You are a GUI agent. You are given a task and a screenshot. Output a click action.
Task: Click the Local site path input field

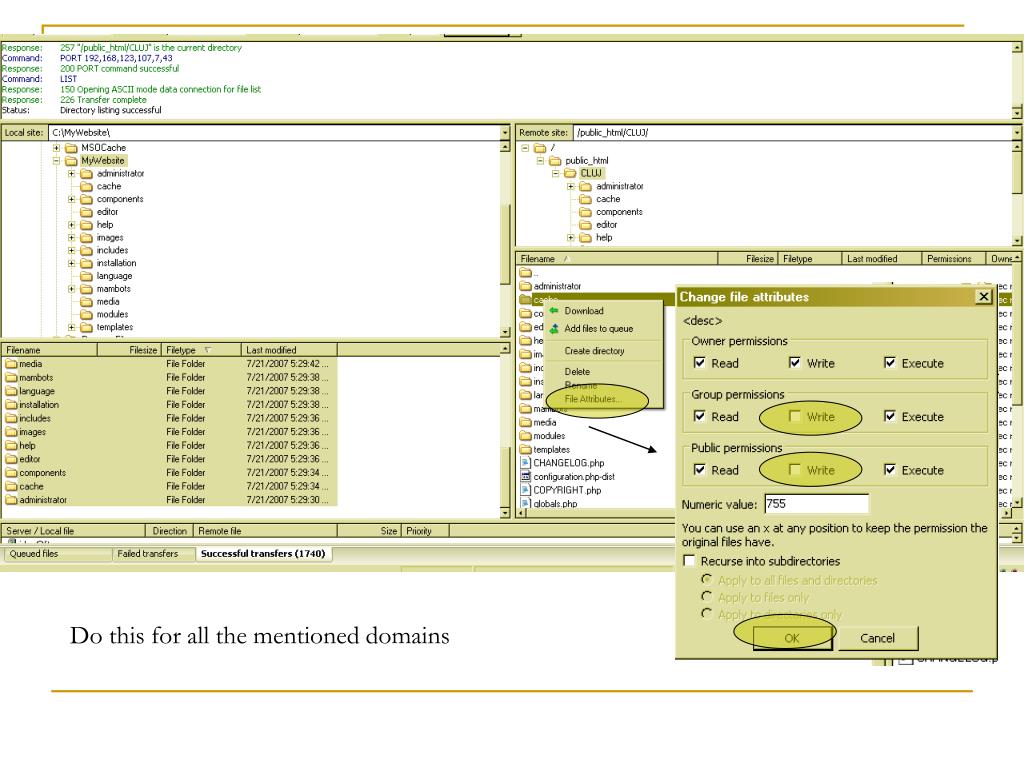click(x=274, y=133)
